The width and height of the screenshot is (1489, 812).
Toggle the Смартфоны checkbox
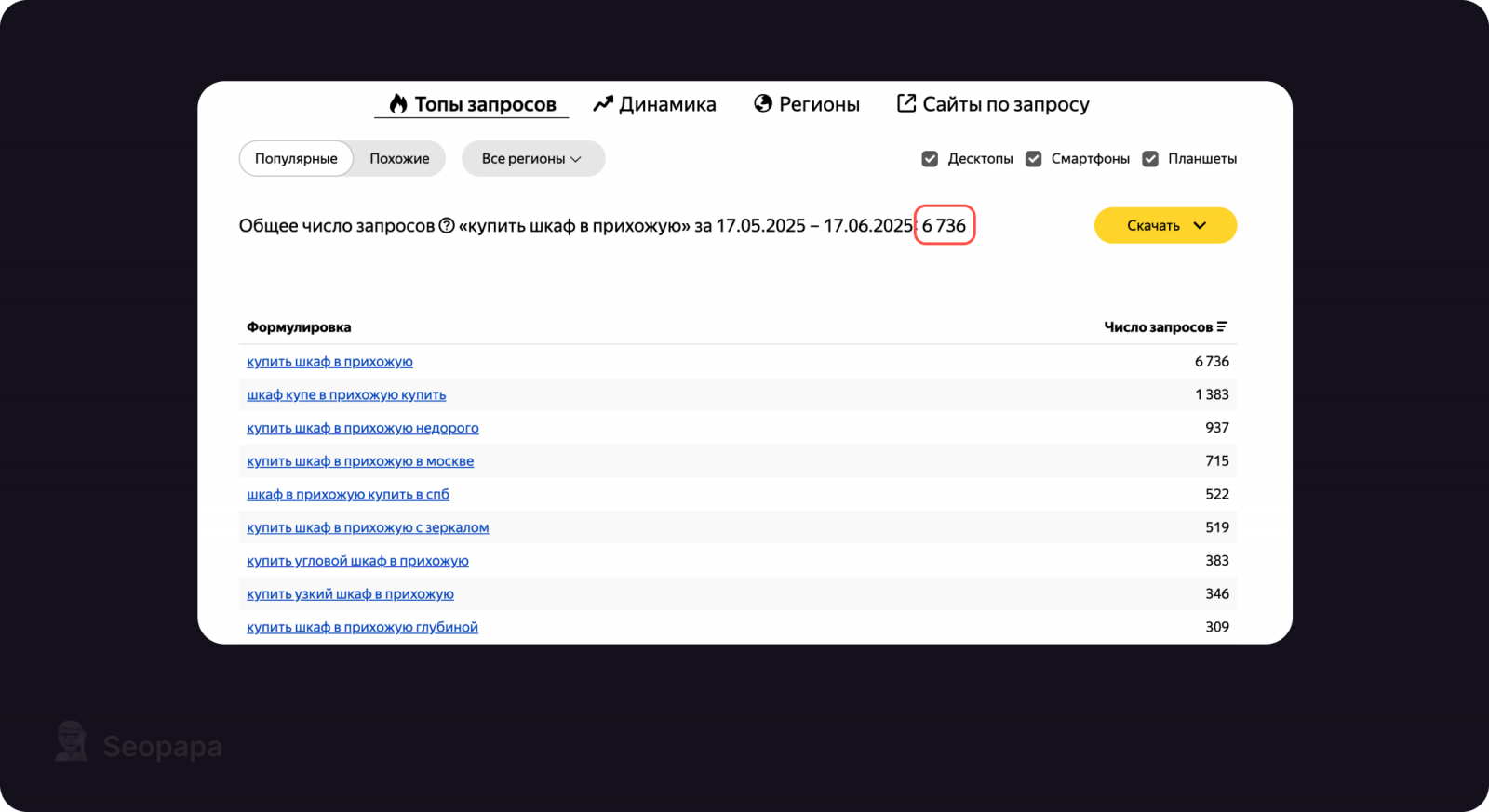[x=1033, y=159]
